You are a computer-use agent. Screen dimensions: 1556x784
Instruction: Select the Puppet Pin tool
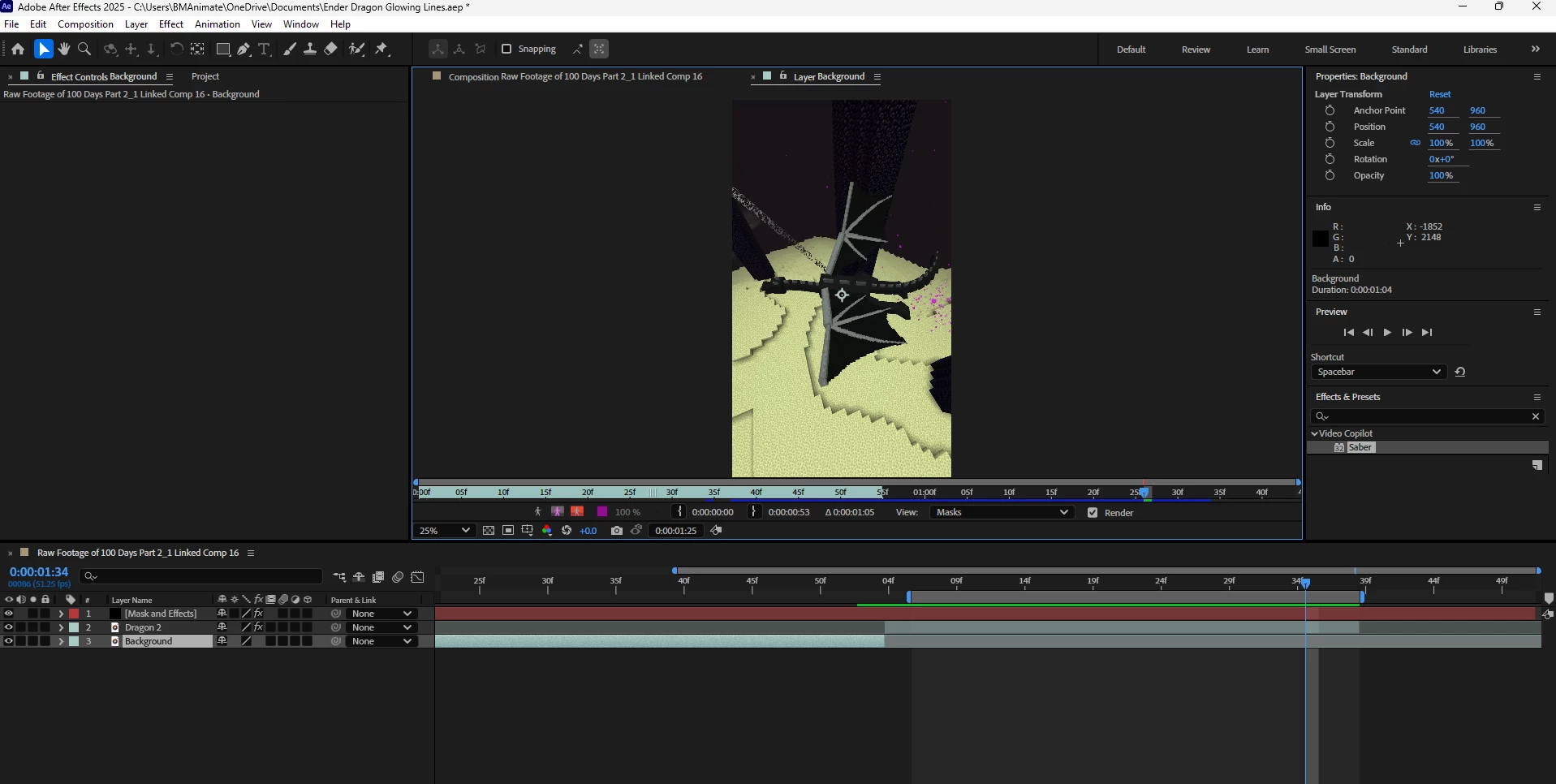381,50
